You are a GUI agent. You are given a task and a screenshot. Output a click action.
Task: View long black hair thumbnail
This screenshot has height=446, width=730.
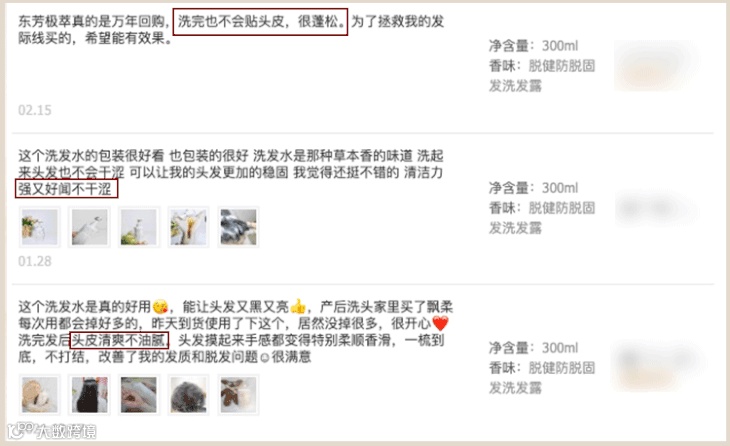pos(89,394)
